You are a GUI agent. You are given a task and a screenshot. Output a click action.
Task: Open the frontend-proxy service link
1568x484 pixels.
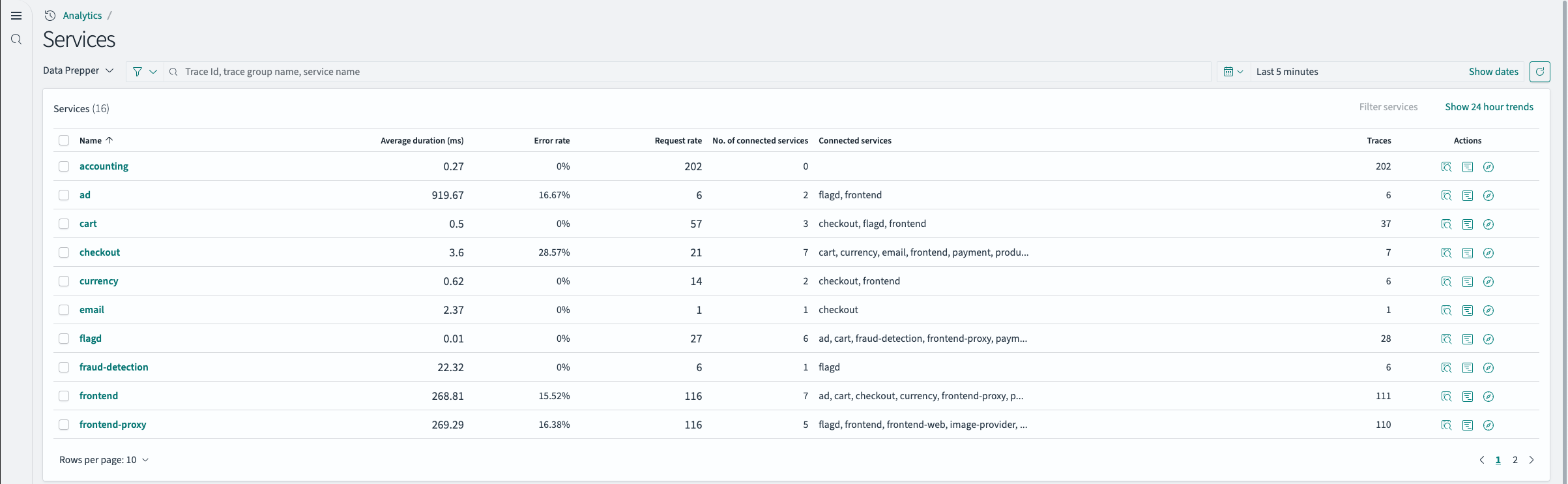coord(113,425)
